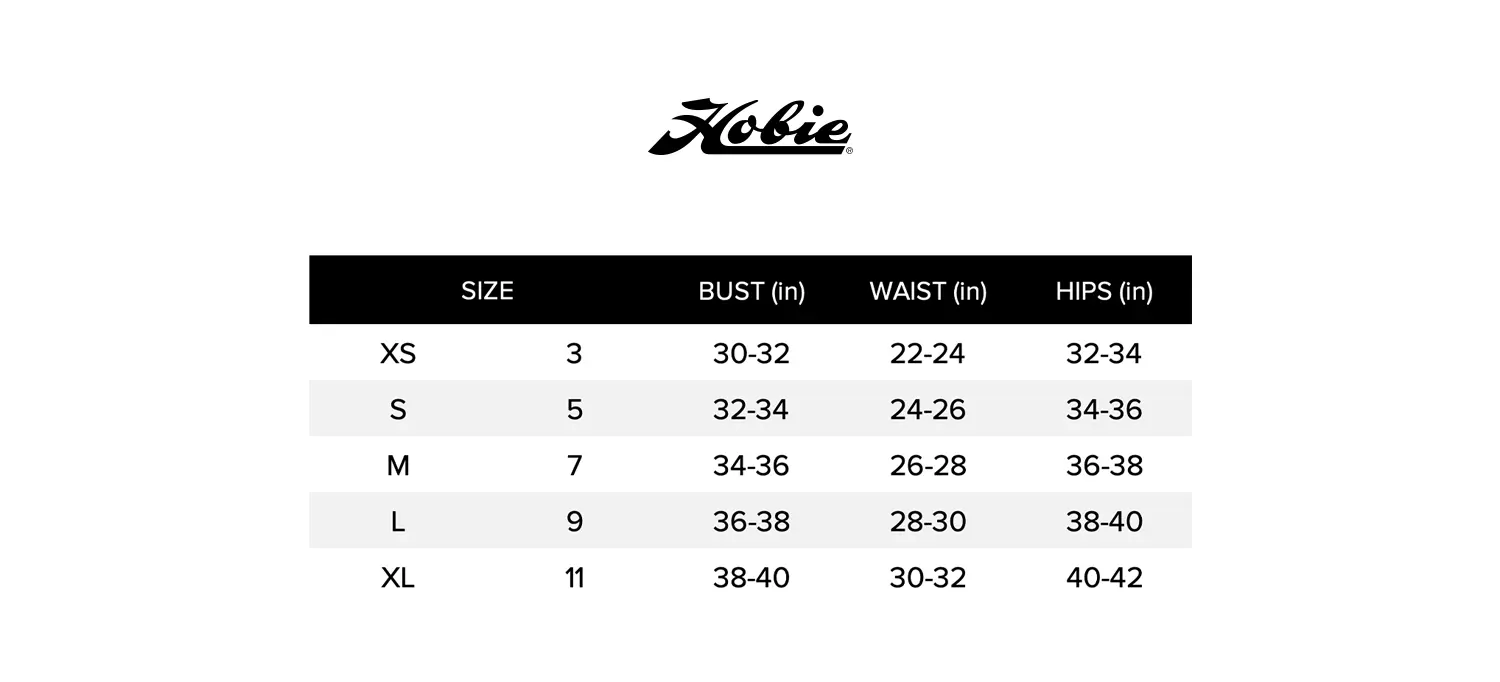Click the SIZE column header

coord(487,291)
